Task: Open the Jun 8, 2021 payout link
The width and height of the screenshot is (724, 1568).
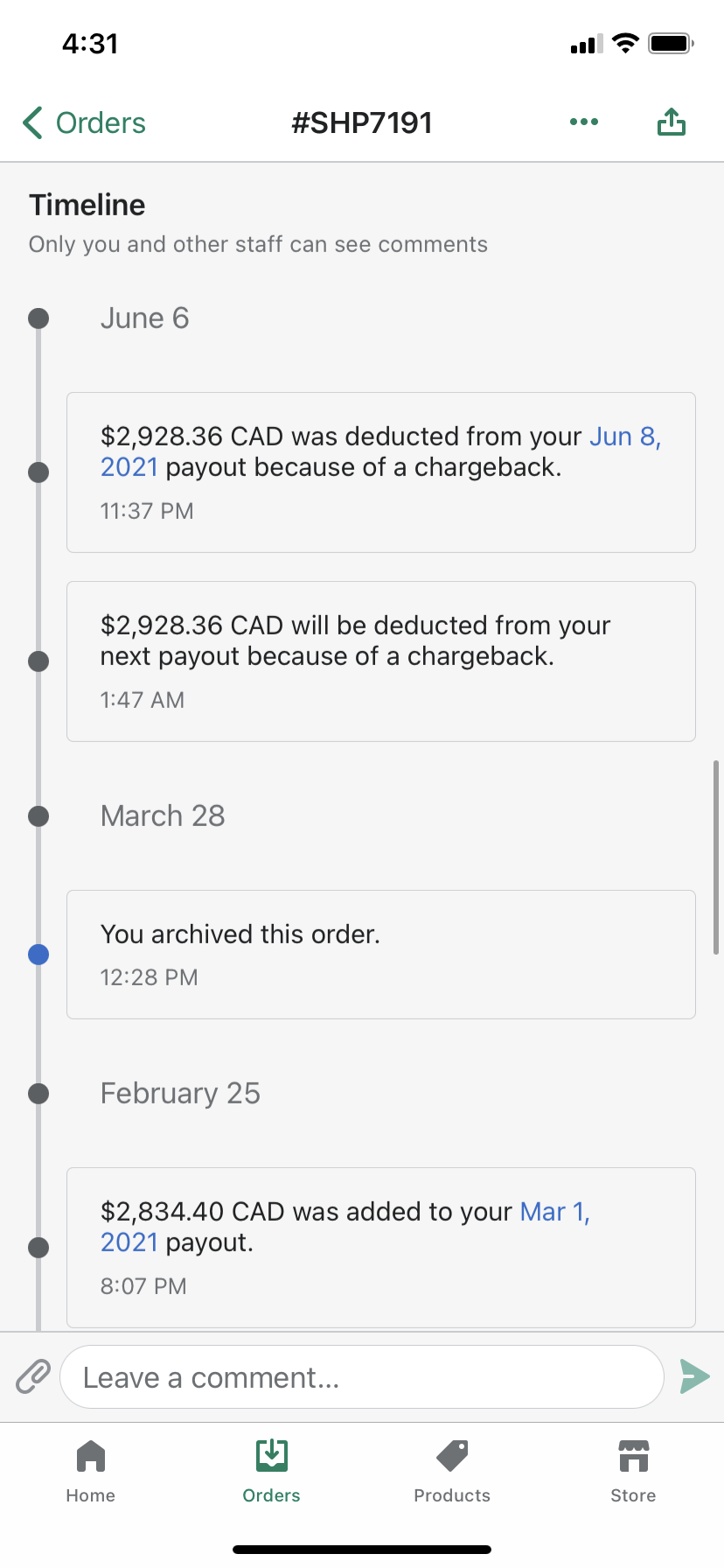Action: 624,437
